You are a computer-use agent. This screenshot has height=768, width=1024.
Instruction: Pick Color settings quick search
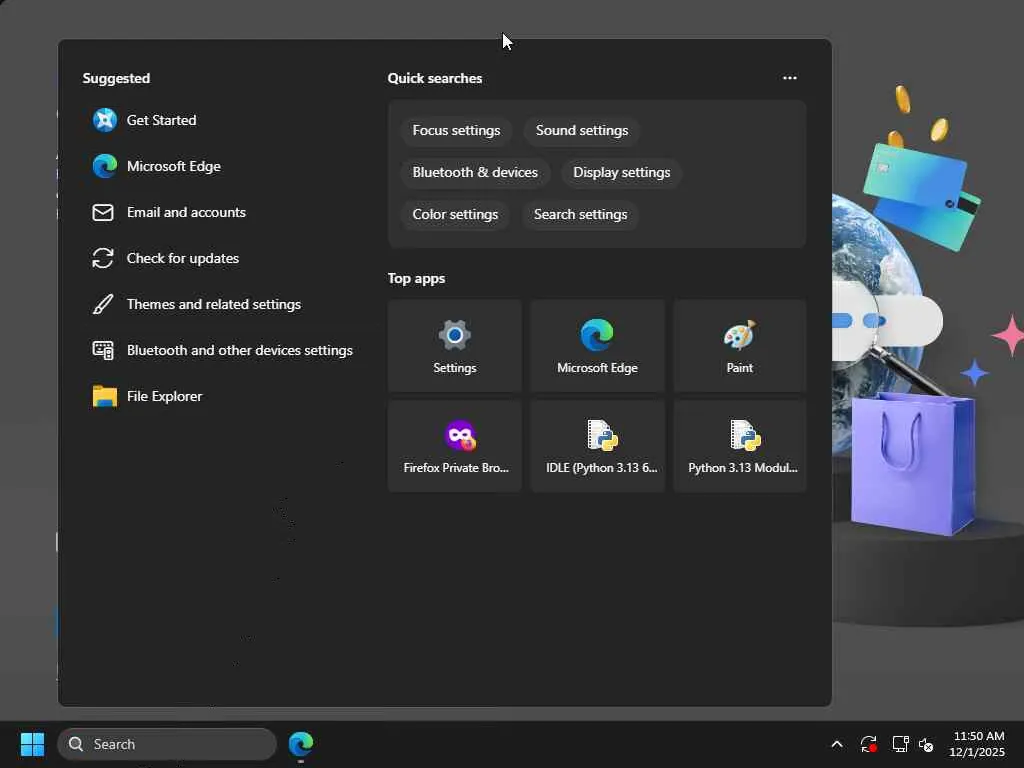[455, 214]
